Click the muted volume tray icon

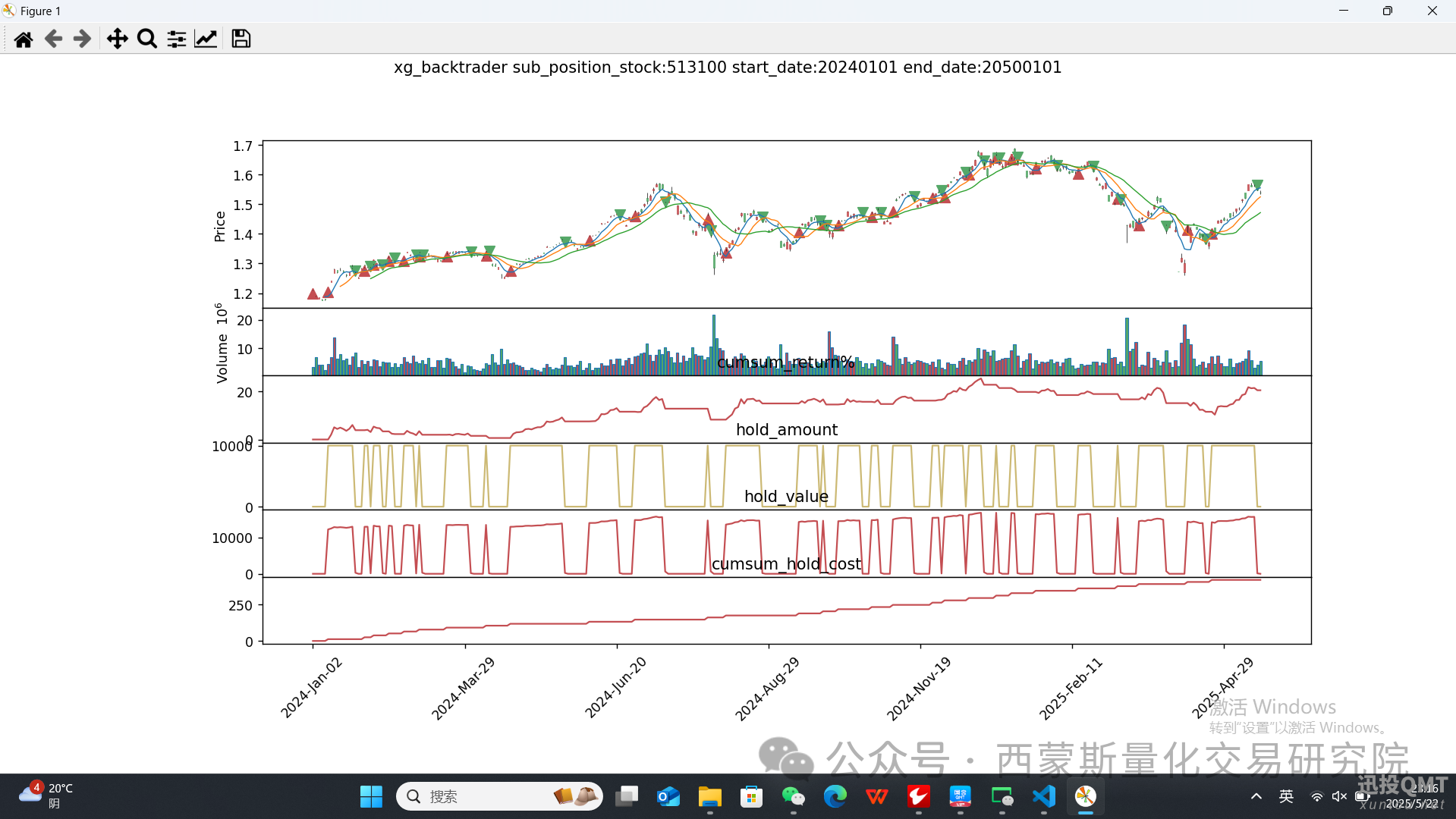[1340, 796]
